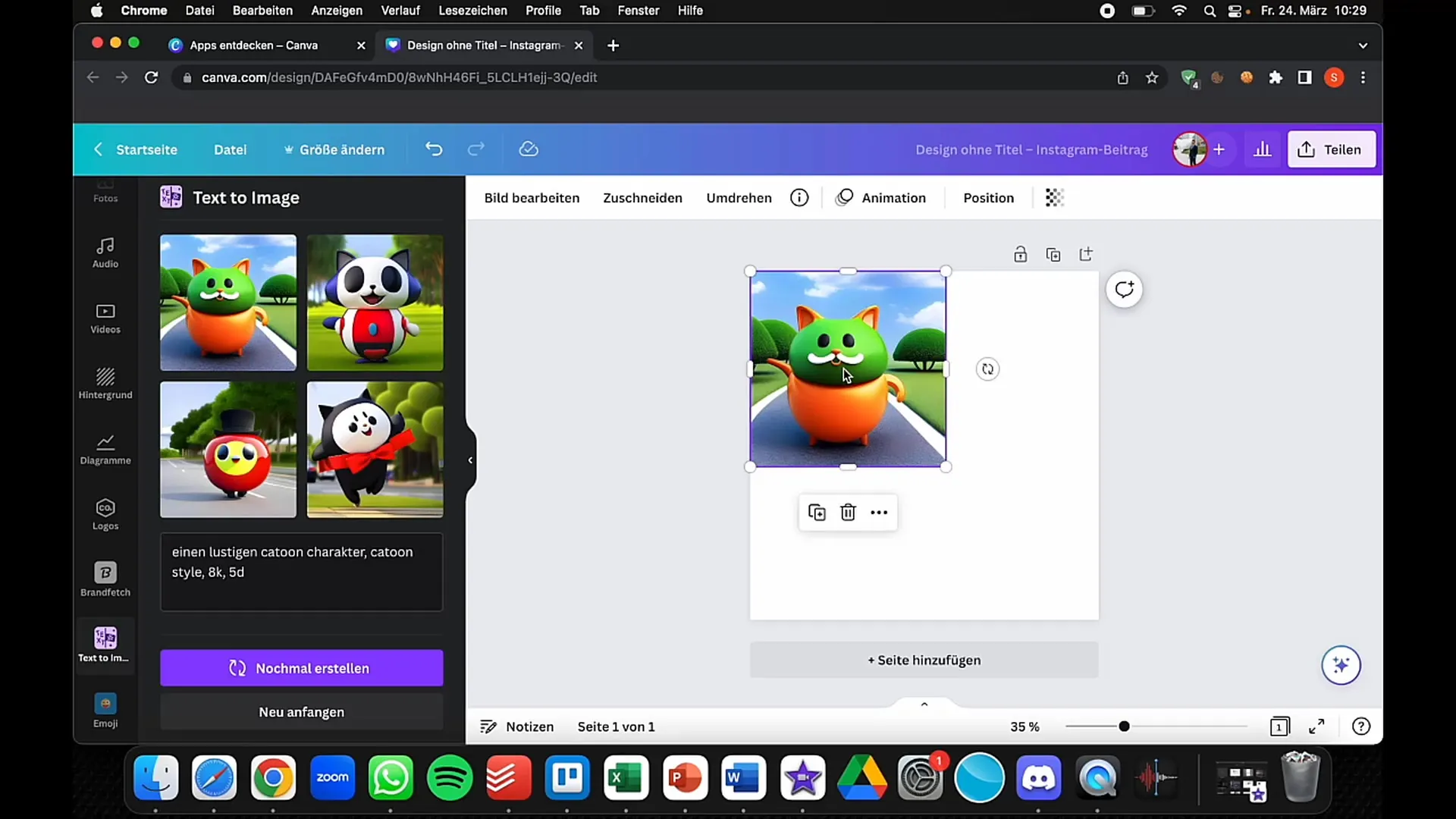This screenshot has width=1456, height=819.
Task: Open the Logos sidebar panel
Action: [105, 515]
